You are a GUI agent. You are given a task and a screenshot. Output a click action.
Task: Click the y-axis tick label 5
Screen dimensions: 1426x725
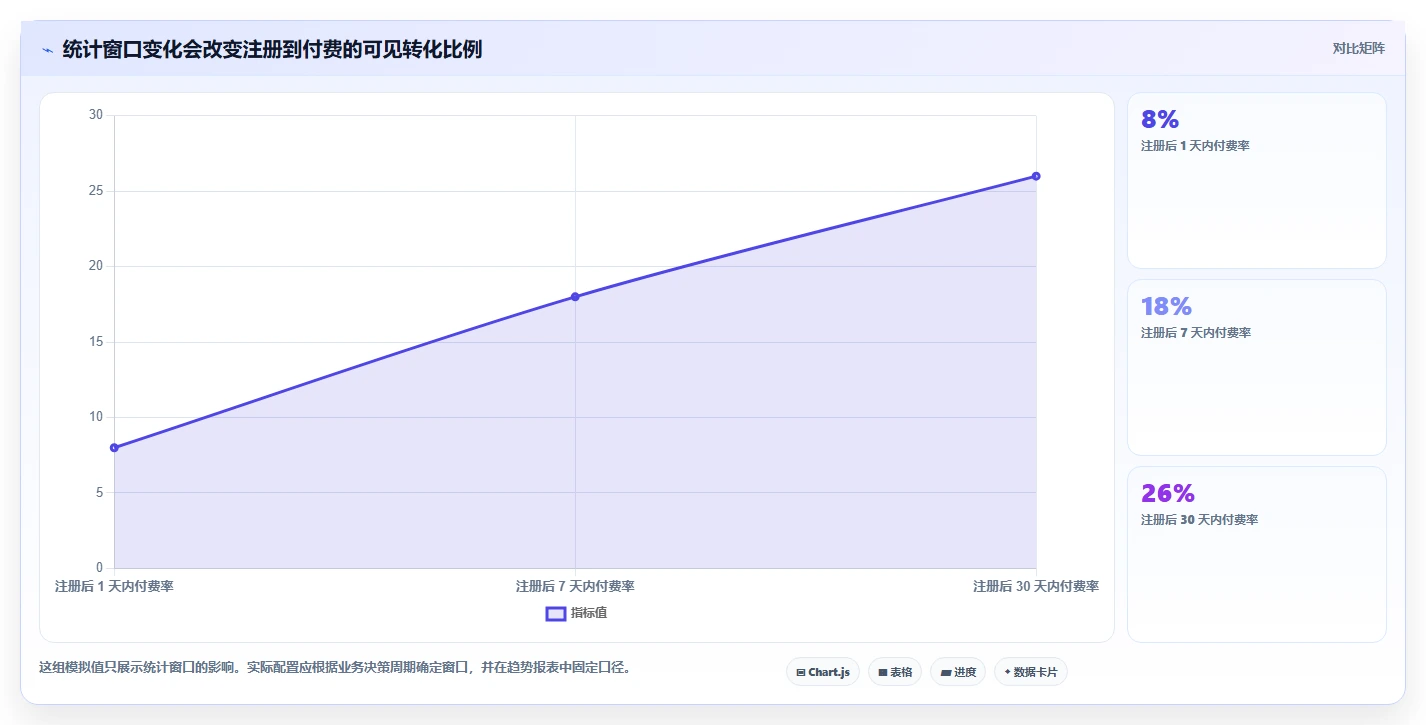pyautogui.click(x=100, y=493)
